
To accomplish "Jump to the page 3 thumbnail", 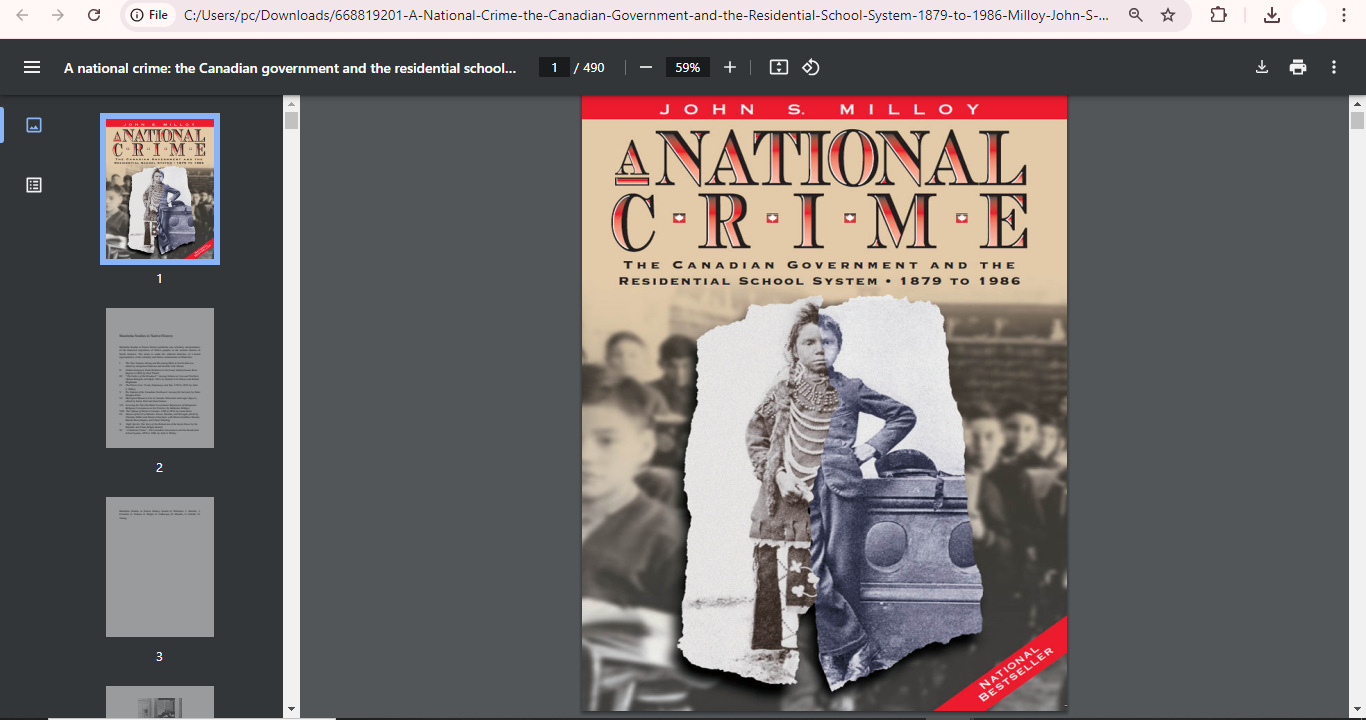I will 160,567.
